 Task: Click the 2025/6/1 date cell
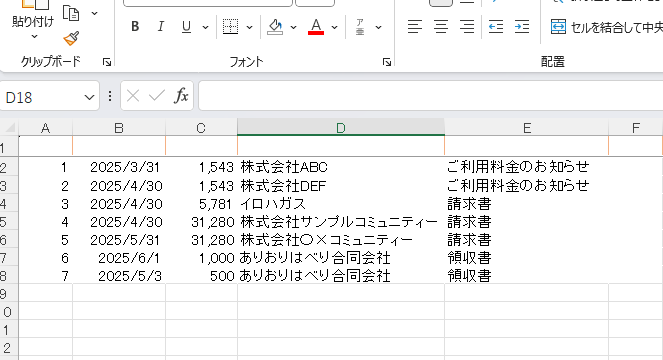pos(119,258)
